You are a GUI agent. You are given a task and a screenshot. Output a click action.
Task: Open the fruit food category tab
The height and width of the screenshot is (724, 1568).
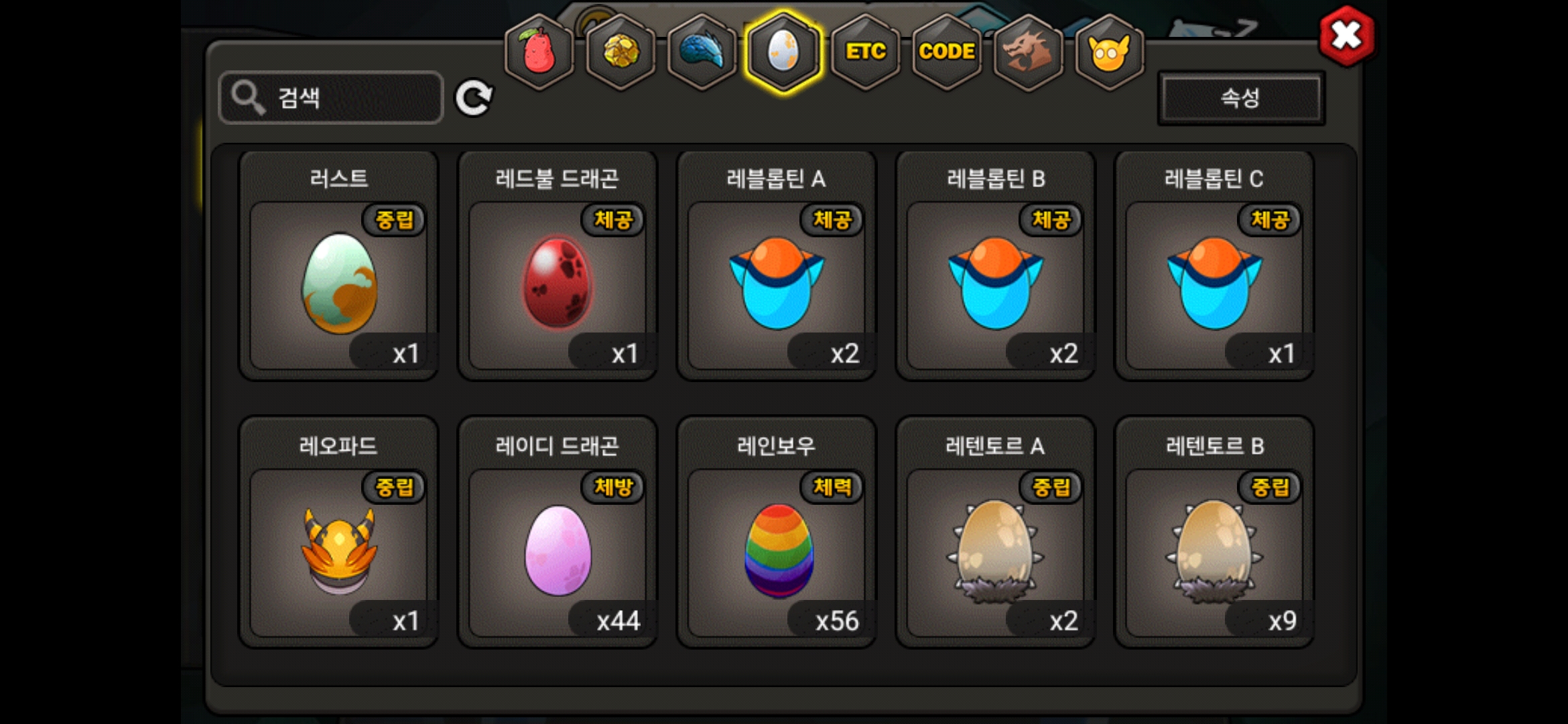point(539,52)
